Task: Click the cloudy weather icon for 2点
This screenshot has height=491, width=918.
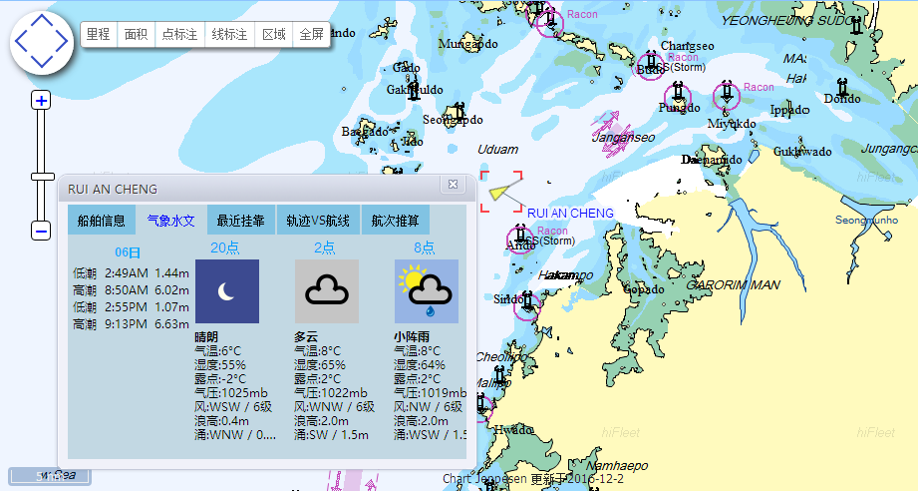Action: tap(326, 291)
